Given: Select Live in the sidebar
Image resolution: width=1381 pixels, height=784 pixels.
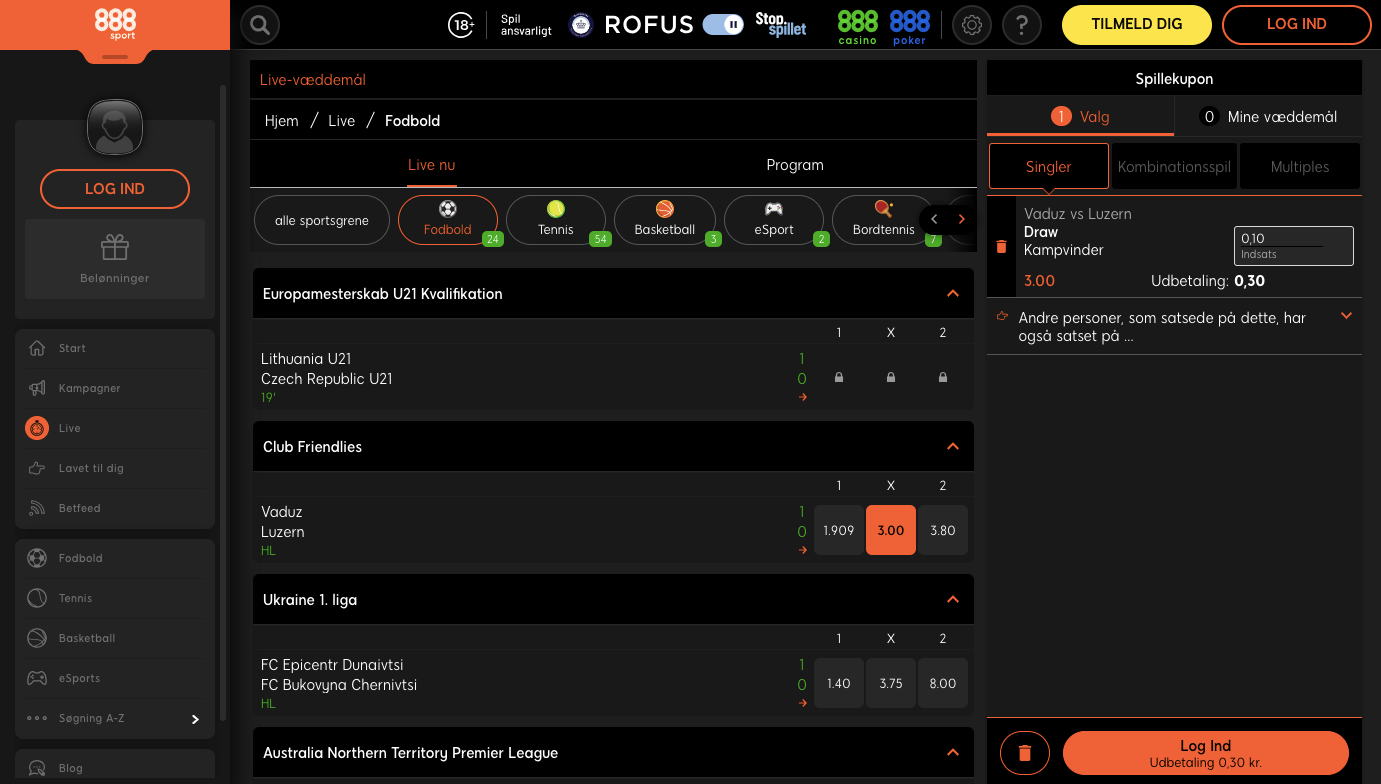Looking at the screenshot, I should [x=115, y=428].
